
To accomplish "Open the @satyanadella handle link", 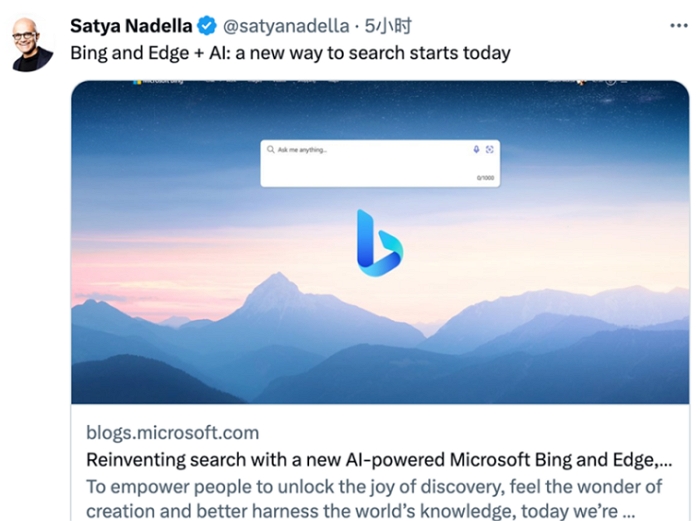I will click(286, 24).
